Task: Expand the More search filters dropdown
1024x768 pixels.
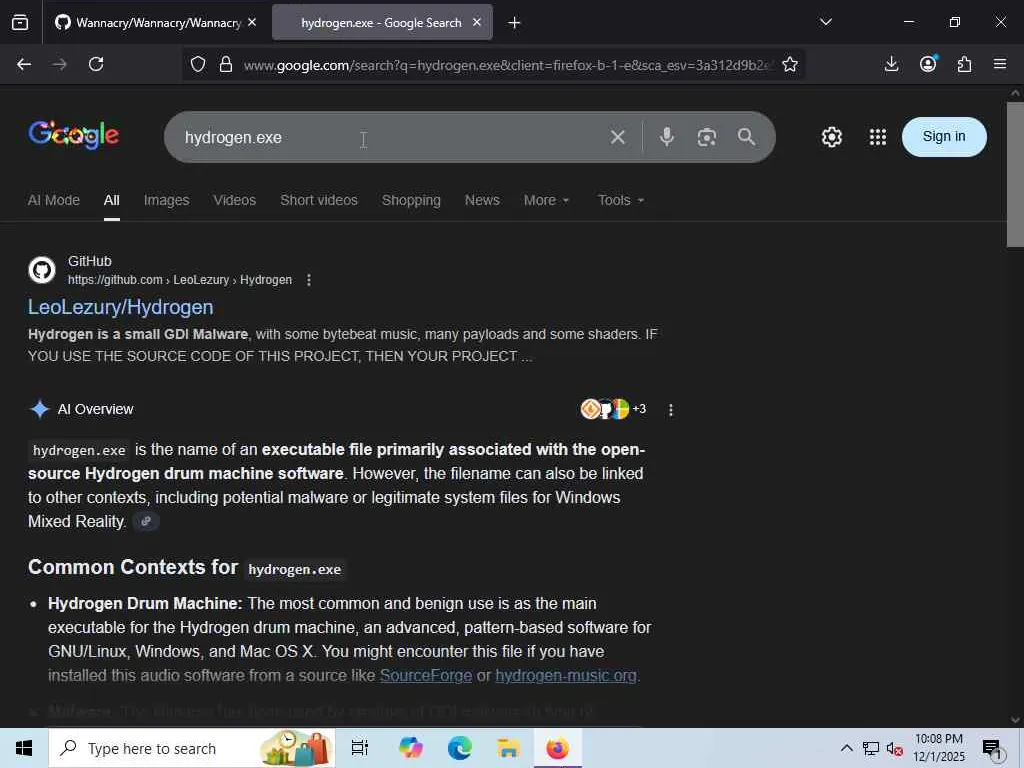Action: [x=547, y=200]
